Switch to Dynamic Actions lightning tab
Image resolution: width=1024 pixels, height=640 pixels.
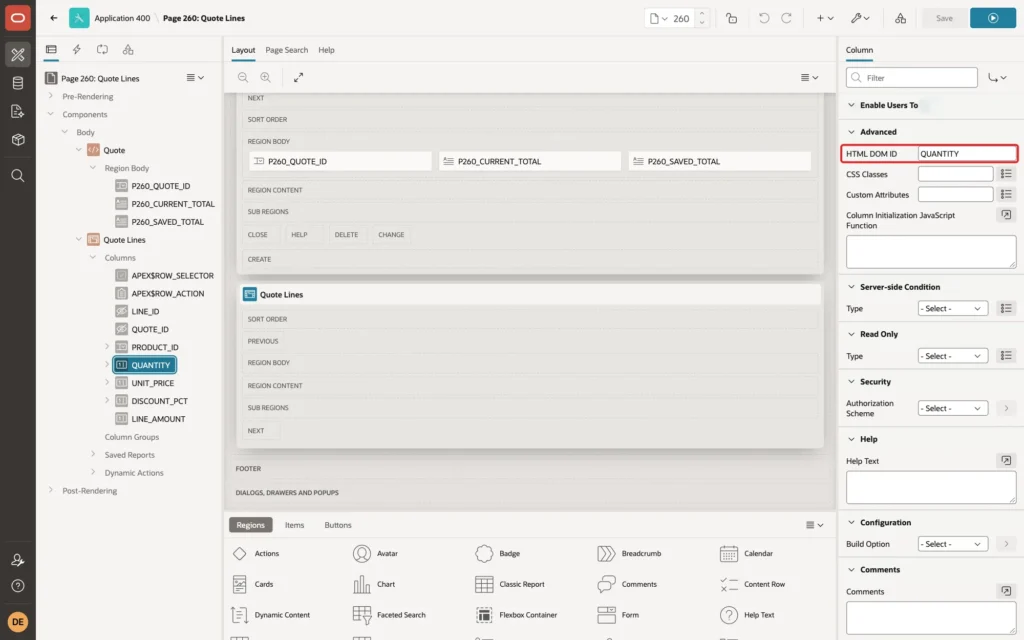click(76, 50)
